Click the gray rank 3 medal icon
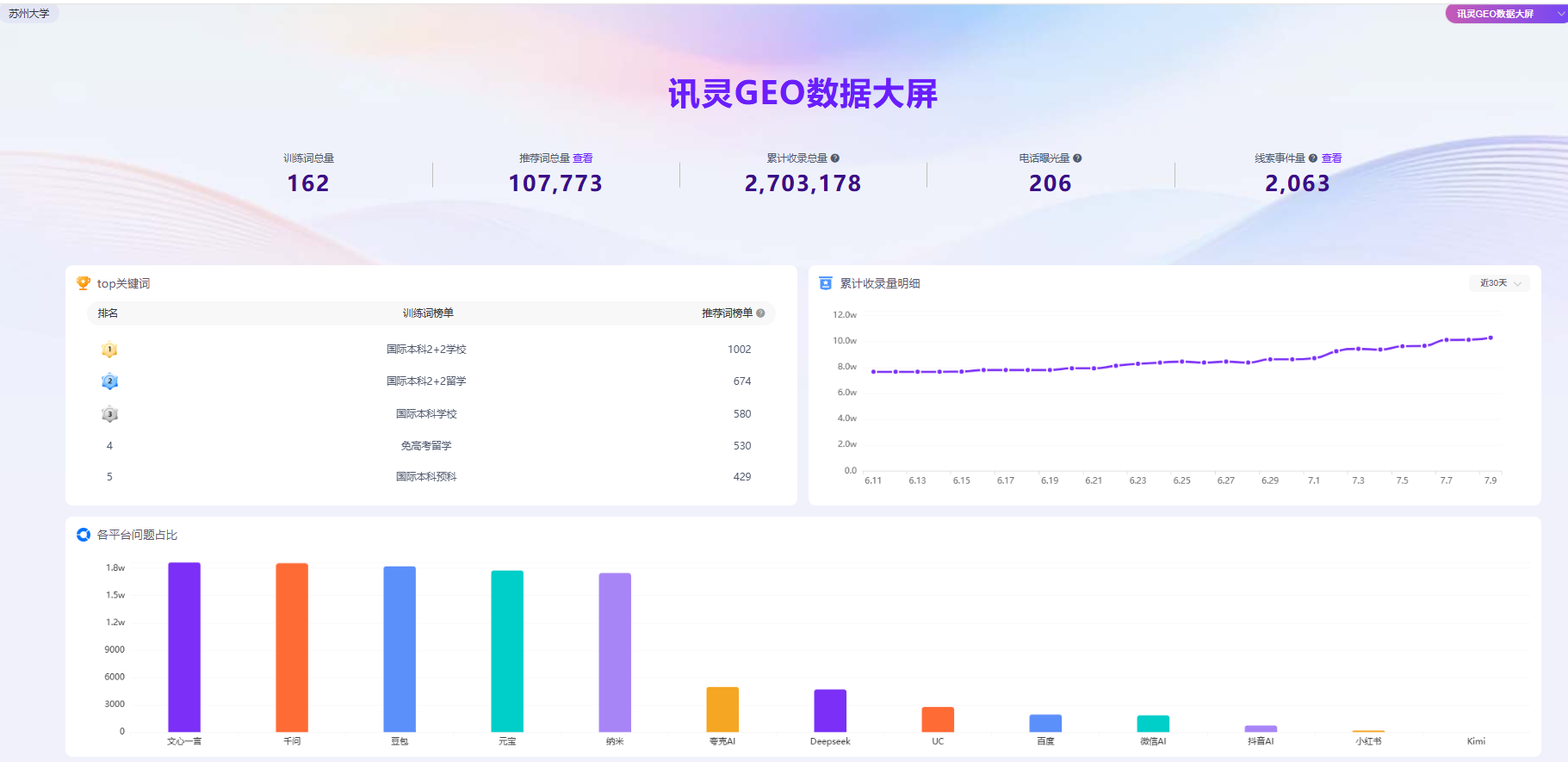Image resolution: width=1568 pixels, height=762 pixels. [x=109, y=414]
